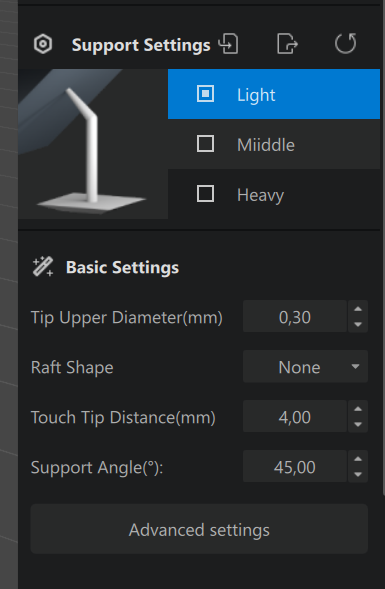Check the Miiddle support option
The image size is (385, 589).
pyautogui.click(x=205, y=144)
